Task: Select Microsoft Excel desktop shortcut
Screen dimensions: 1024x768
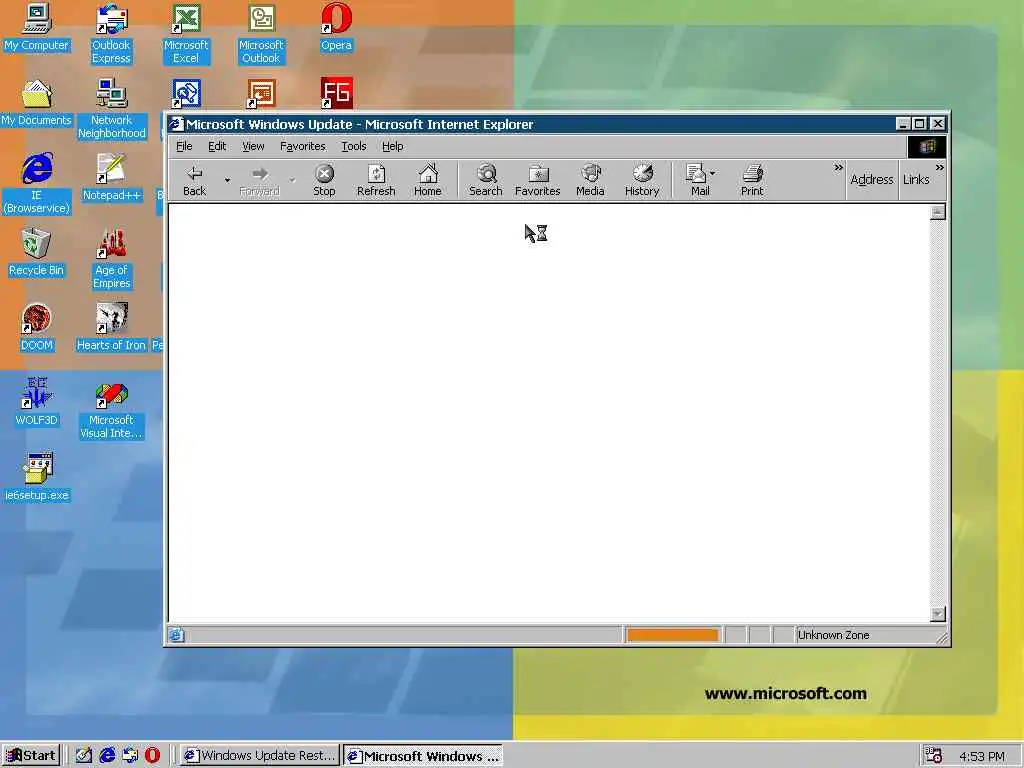Action: pos(186,34)
